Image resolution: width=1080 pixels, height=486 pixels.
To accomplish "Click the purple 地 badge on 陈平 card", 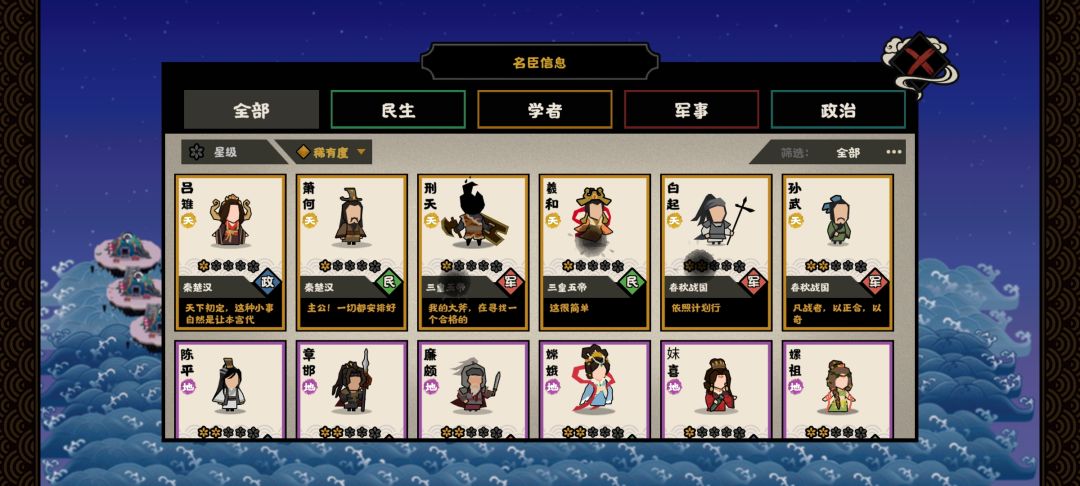I will (x=189, y=387).
